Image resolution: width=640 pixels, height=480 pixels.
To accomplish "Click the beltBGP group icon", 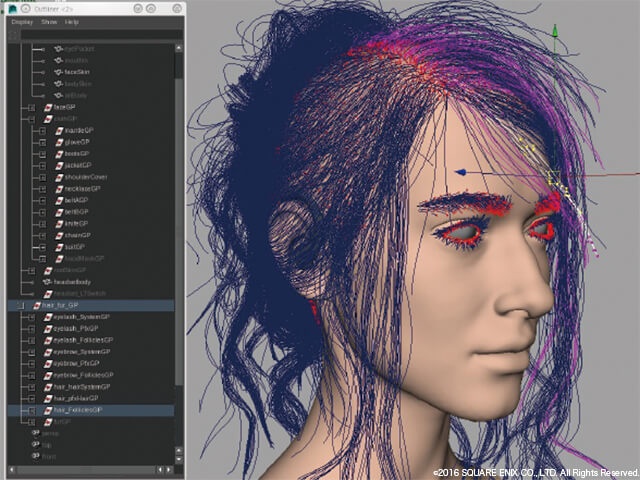I will [60, 212].
